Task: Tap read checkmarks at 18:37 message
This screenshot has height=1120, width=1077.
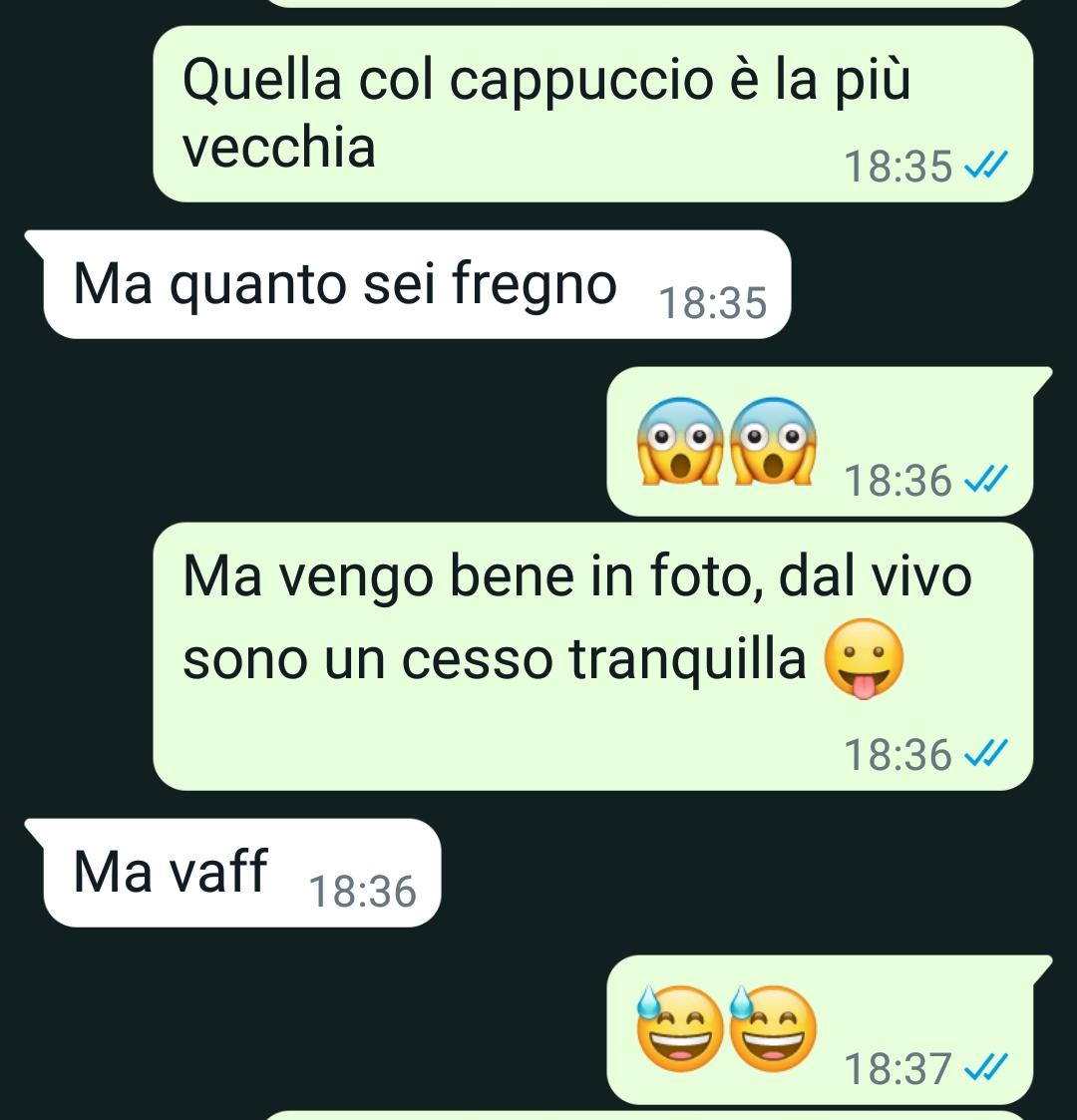Action: pyautogui.click(x=985, y=1068)
